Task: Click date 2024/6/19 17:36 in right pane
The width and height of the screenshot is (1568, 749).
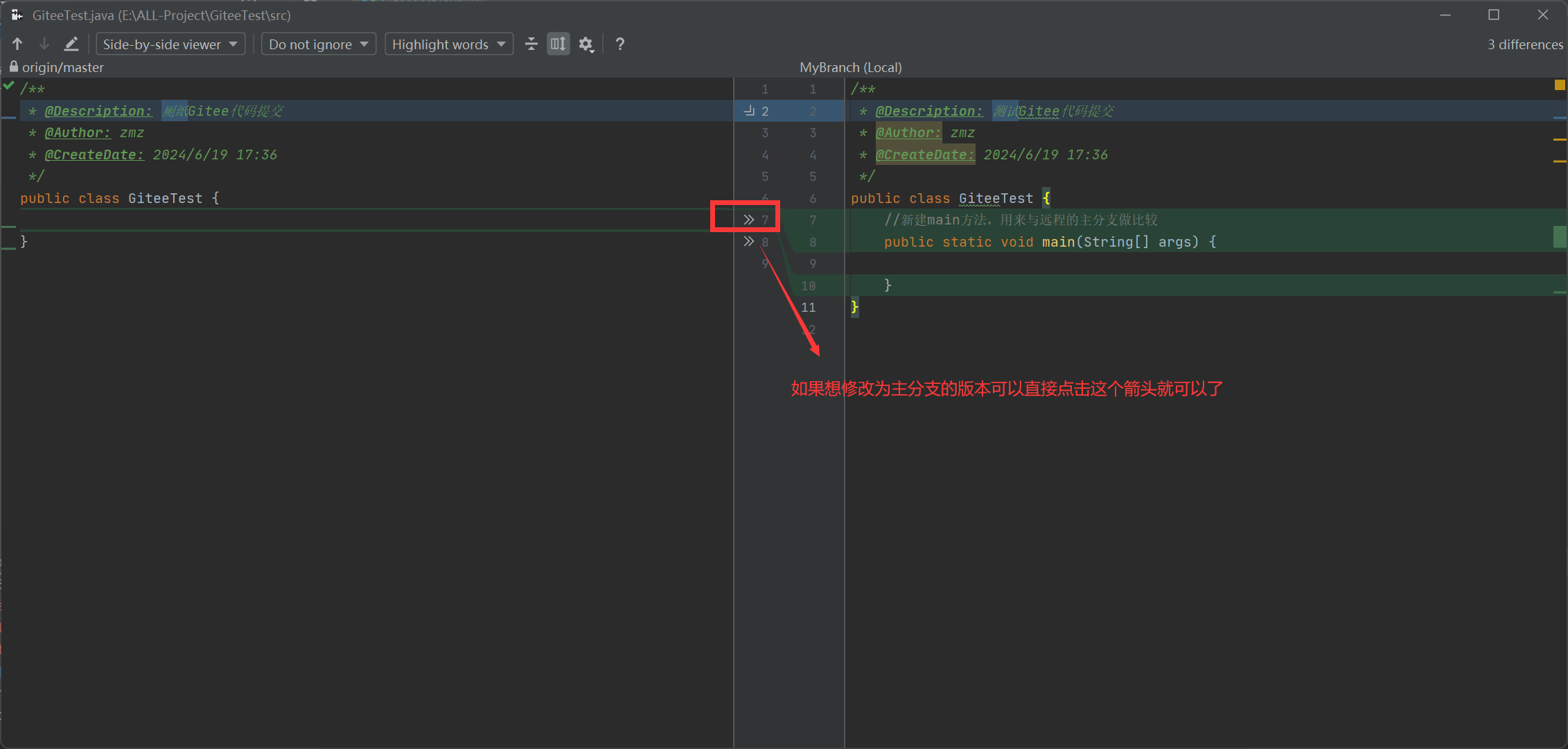Action: pyautogui.click(x=1046, y=155)
